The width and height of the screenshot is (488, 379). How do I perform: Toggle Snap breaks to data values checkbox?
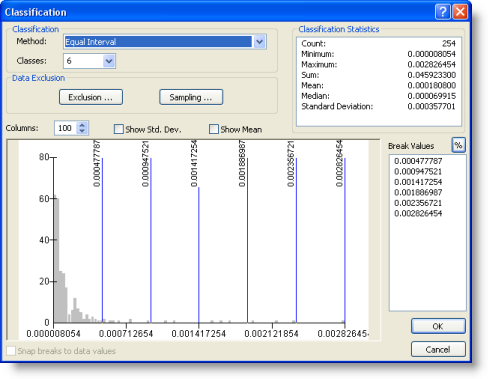point(11,351)
